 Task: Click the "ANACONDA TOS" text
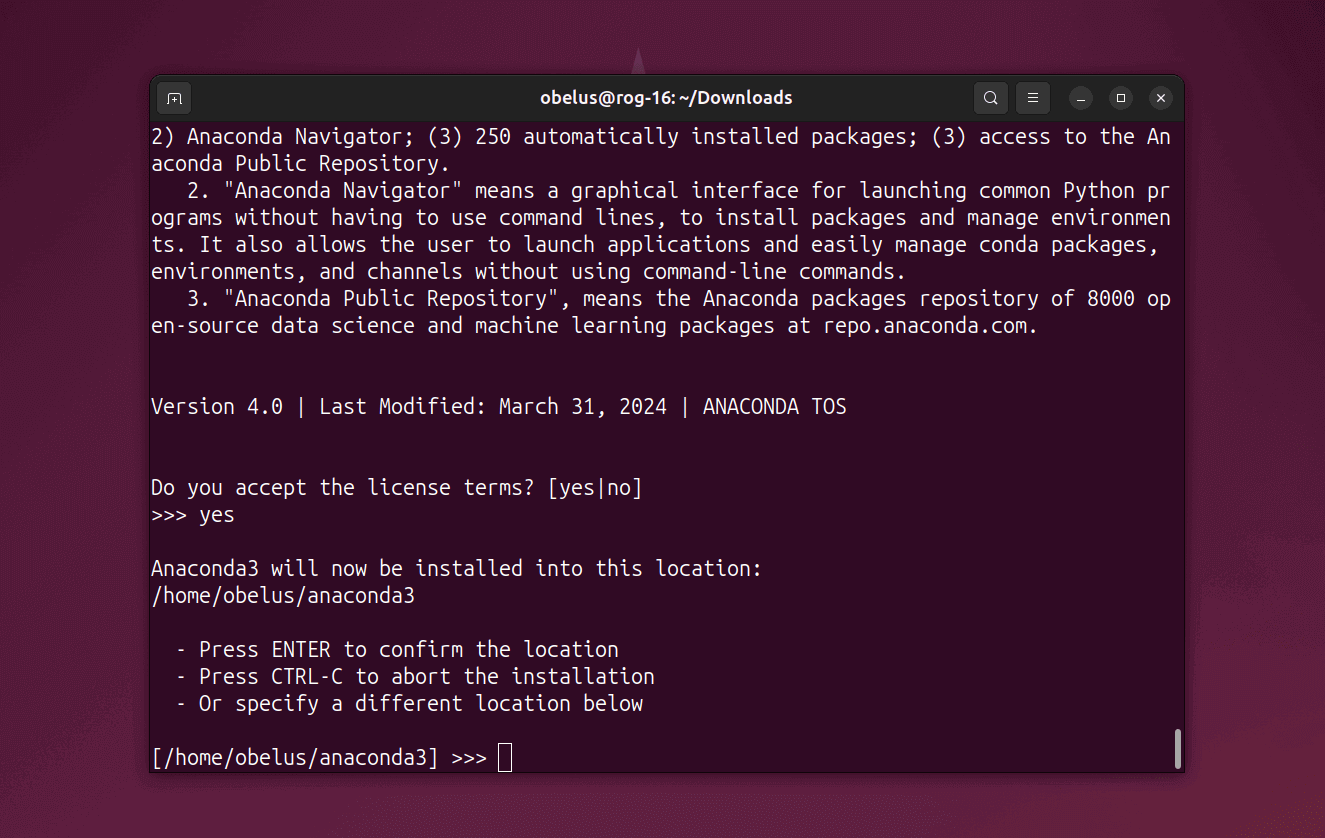[x=774, y=407]
